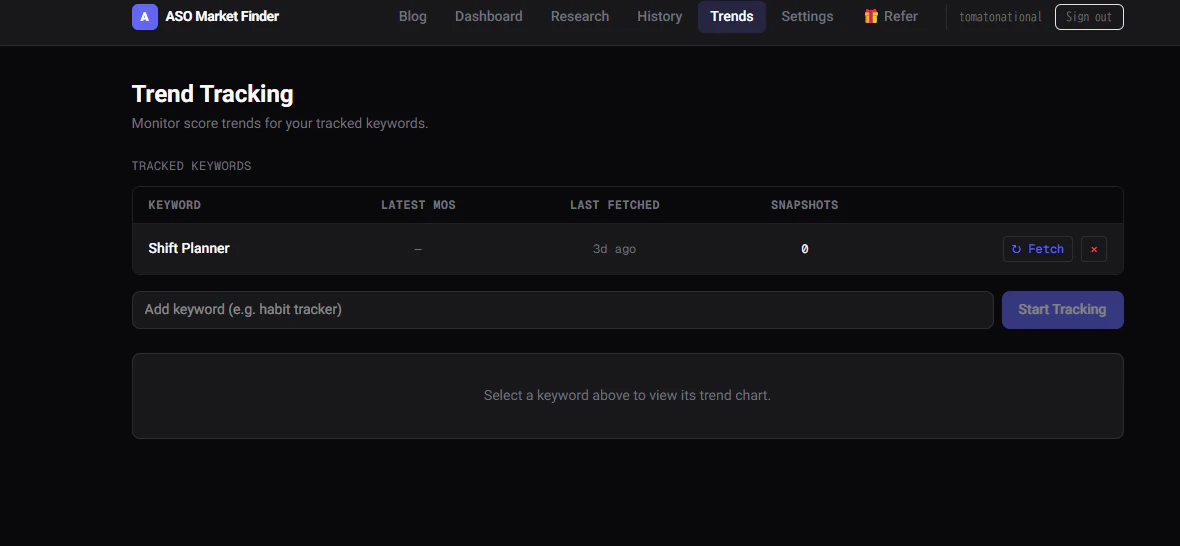Viewport: 1180px width, 546px height.
Task: Click the KEYWORD column header
Action: [x=175, y=205]
